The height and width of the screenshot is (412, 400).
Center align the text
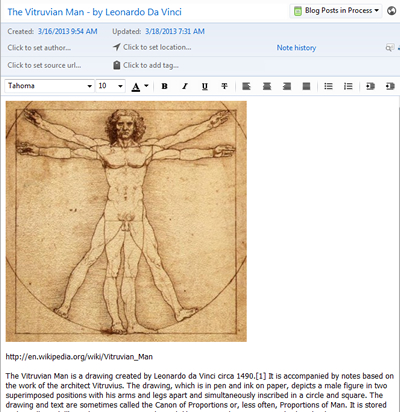click(x=267, y=86)
